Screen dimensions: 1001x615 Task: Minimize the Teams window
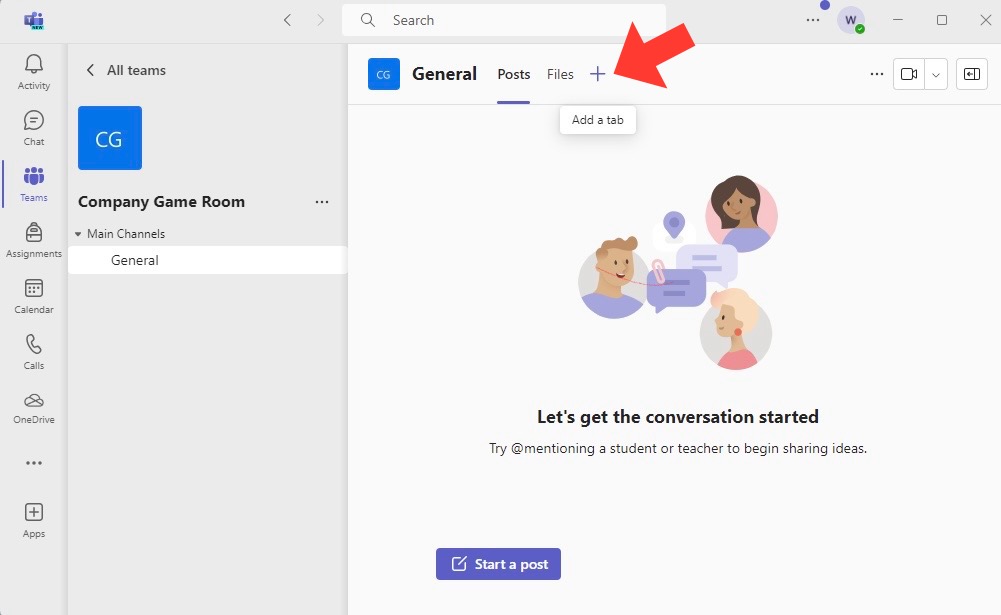[898, 20]
